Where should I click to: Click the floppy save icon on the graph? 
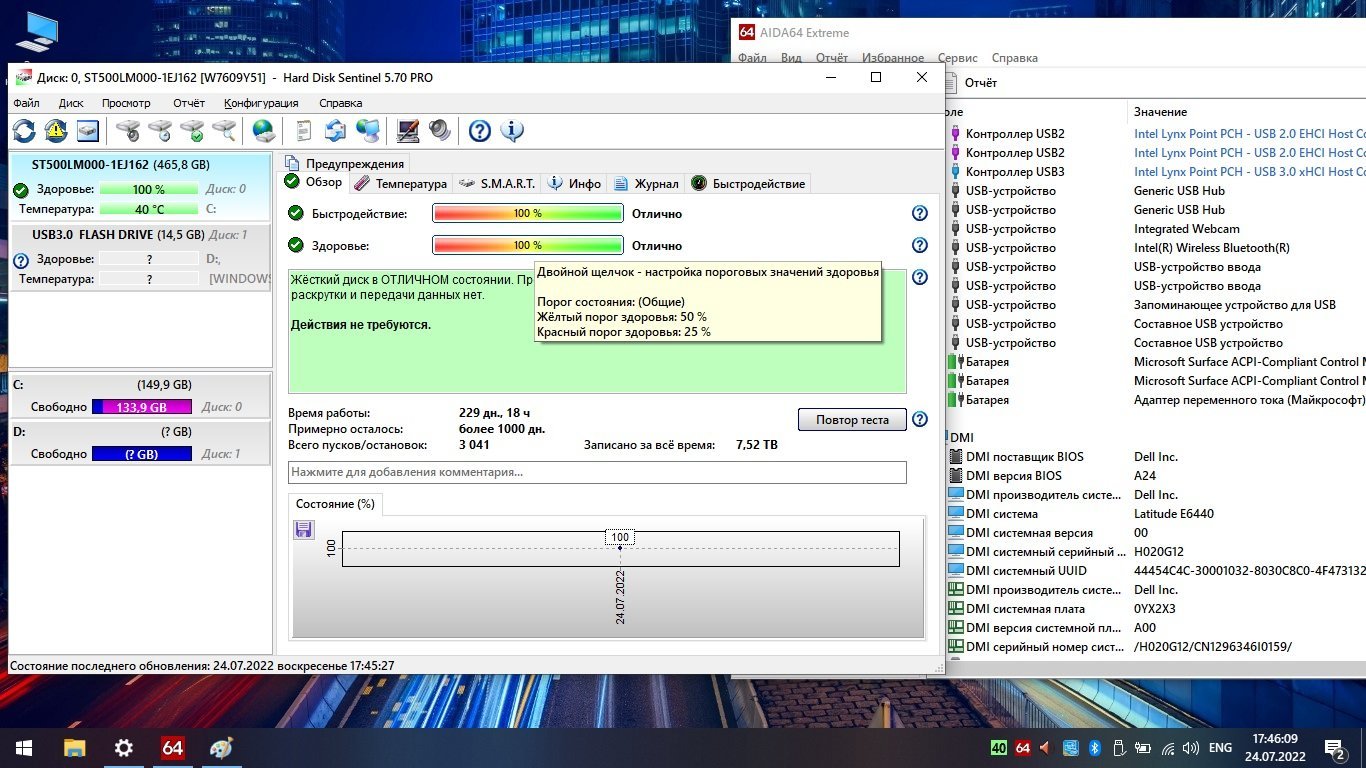click(304, 530)
